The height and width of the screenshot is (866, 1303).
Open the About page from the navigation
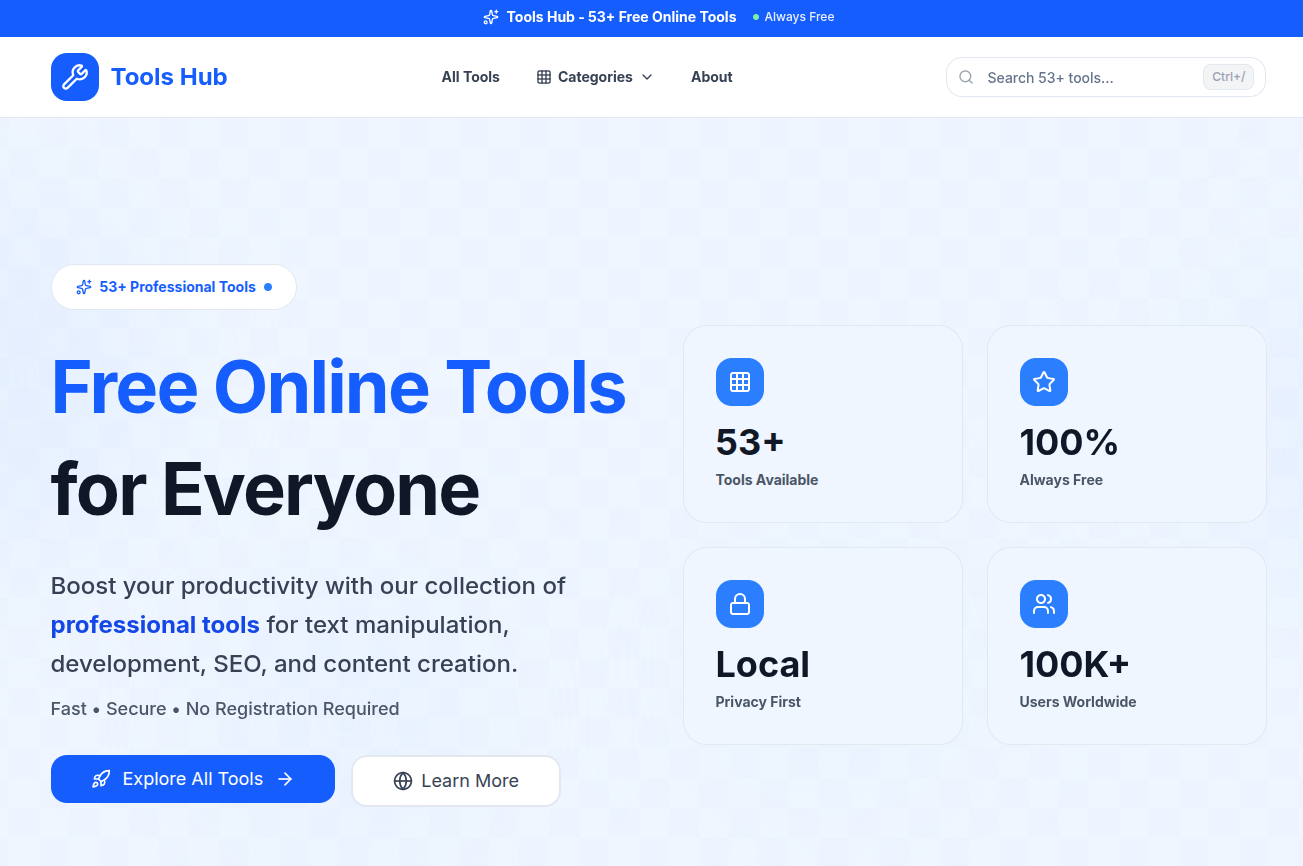click(x=711, y=76)
